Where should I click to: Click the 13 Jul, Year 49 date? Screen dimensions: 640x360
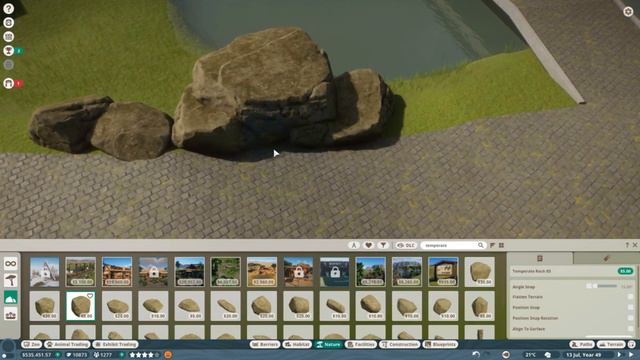pos(584,355)
